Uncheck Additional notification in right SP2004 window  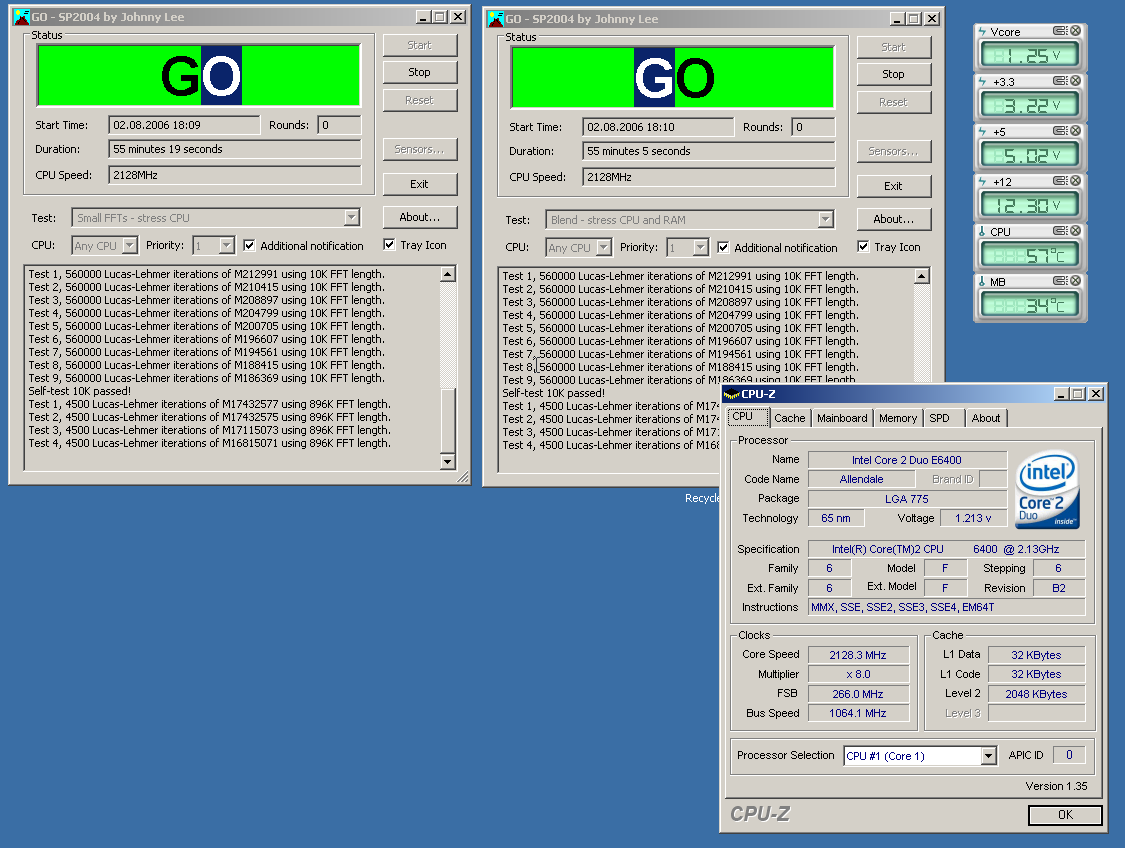tap(723, 248)
